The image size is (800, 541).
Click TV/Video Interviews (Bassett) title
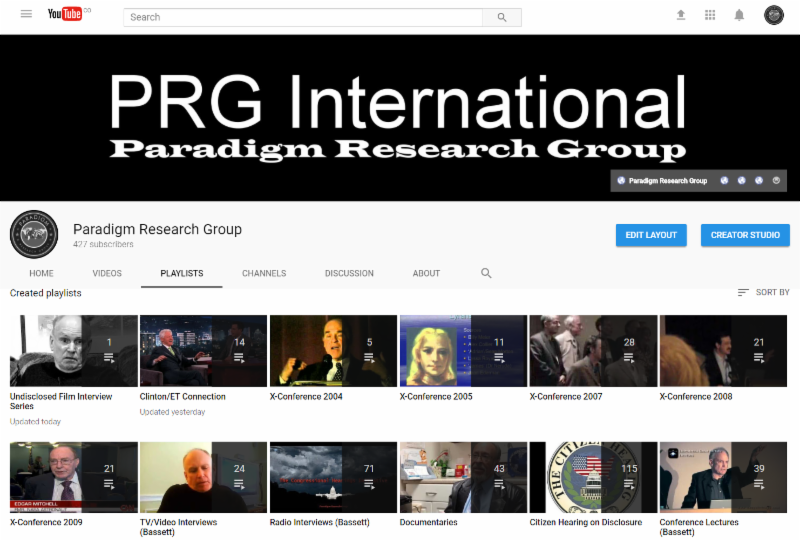[179, 527]
